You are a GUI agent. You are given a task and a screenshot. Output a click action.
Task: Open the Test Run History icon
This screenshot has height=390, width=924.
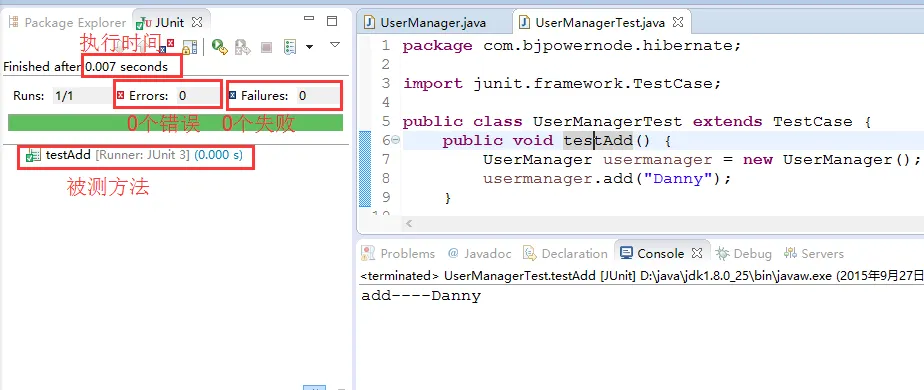tap(289, 47)
